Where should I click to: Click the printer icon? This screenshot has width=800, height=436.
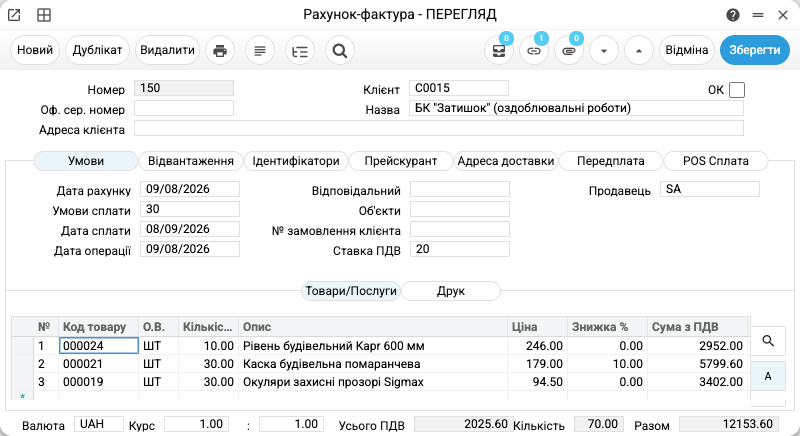220,50
